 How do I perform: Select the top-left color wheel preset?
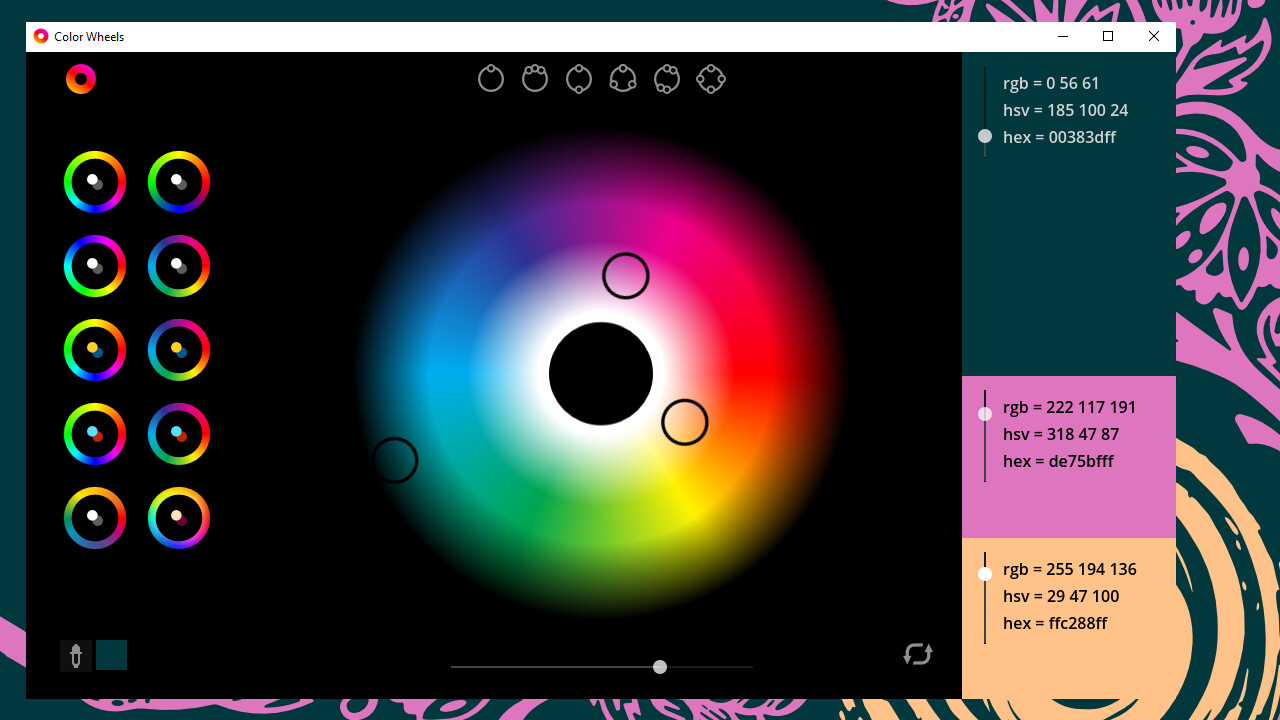click(95, 182)
